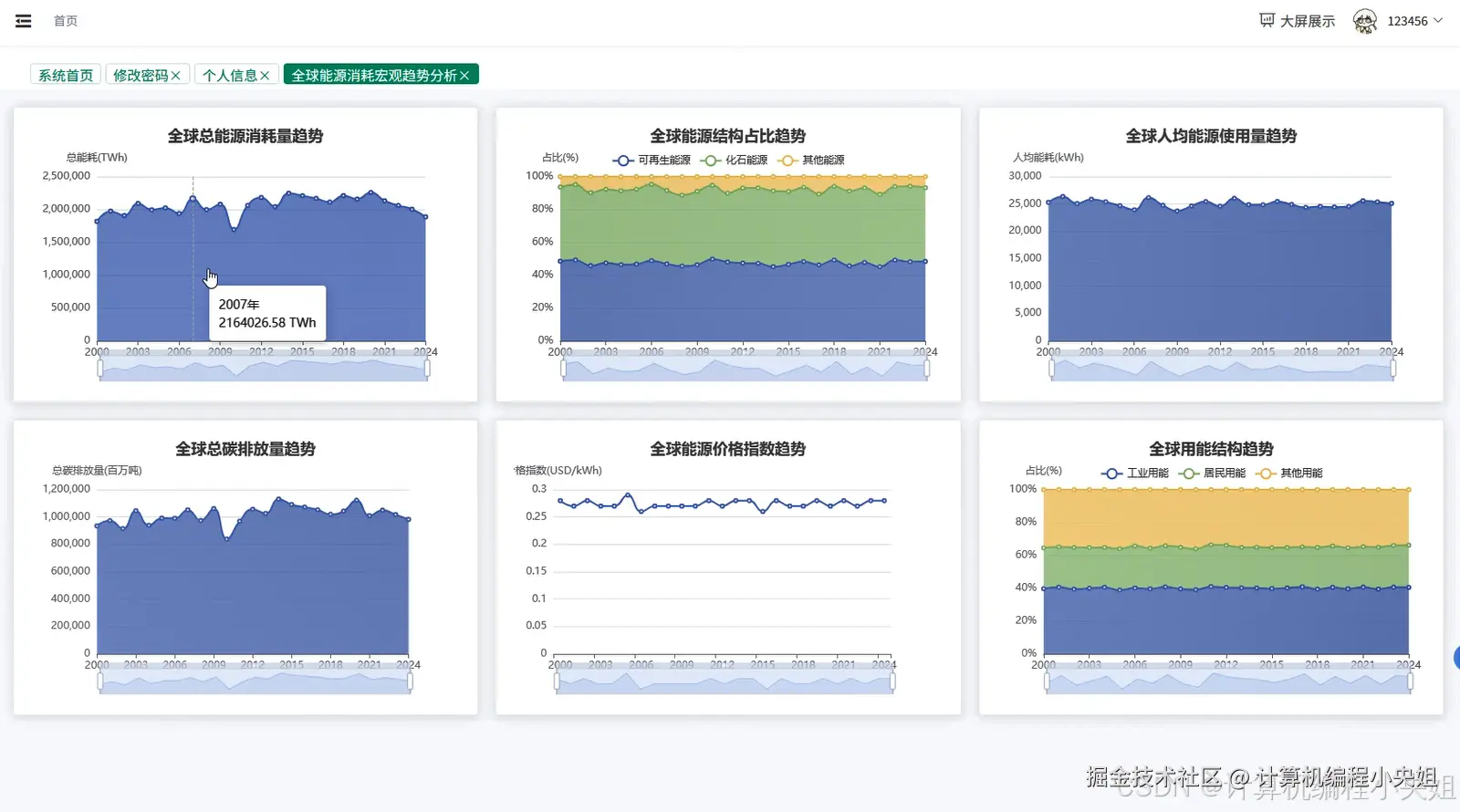1460x812 pixels.
Task: Click the user avatar icon
Action: click(1365, 21)
